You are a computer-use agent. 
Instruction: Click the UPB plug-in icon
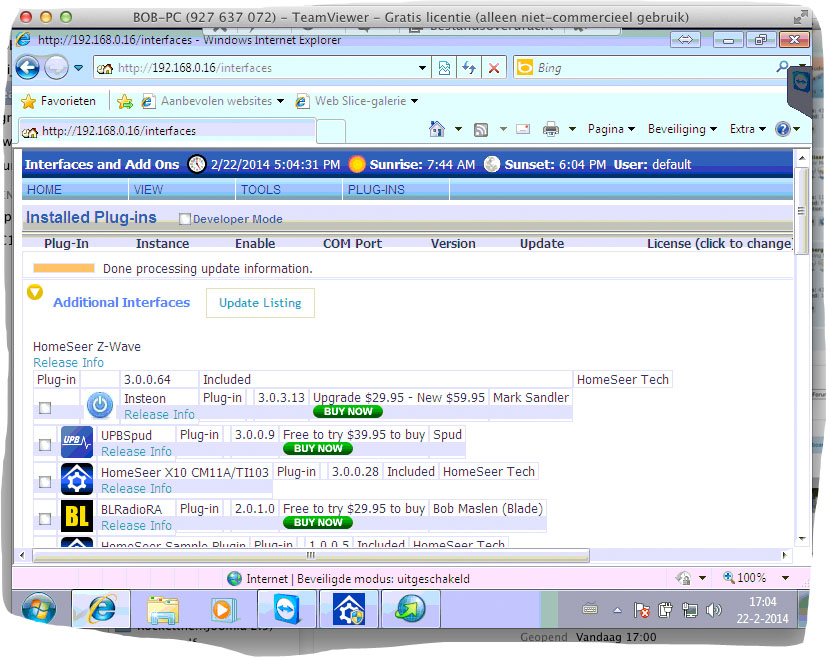coord(77,442)
